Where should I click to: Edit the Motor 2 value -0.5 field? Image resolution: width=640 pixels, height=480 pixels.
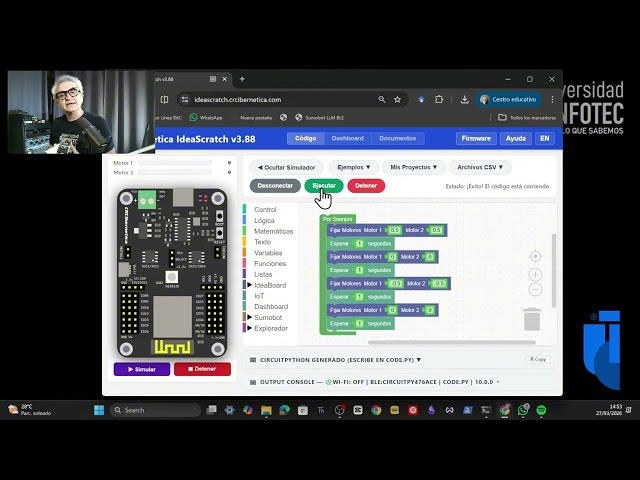tap(439, 283)
